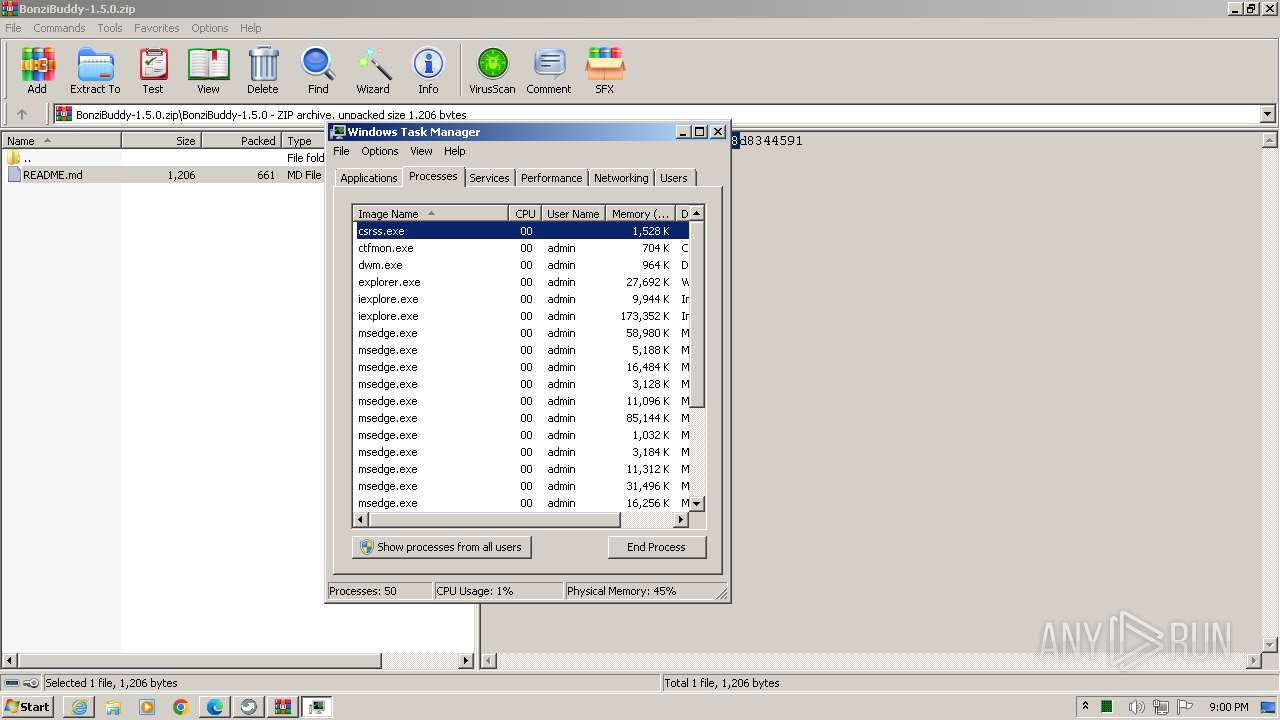Sort processes by Memory column
This screenshot has width=1280, height=720.
640,213
